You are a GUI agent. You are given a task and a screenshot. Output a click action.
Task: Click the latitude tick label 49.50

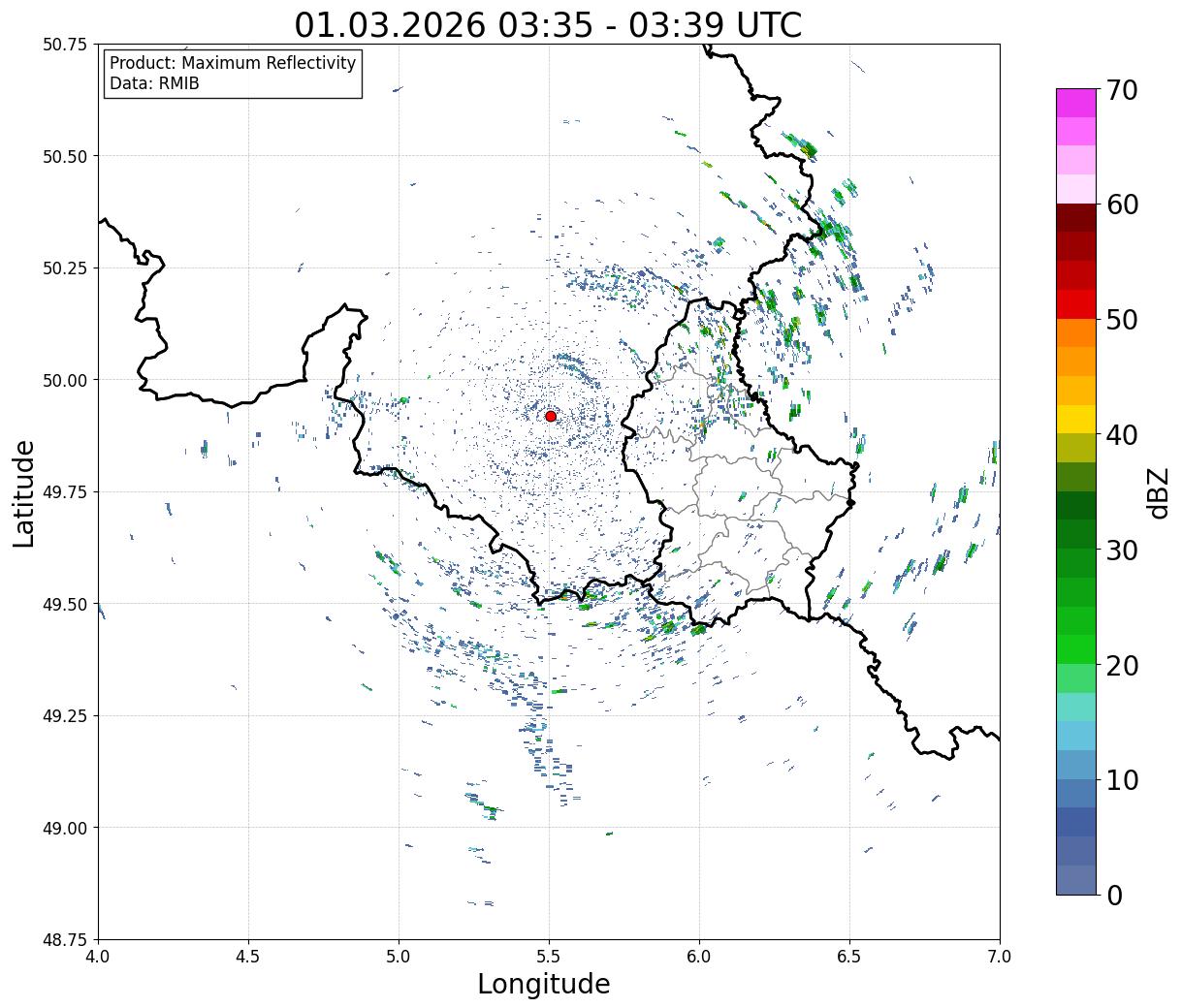pos(65,604)
